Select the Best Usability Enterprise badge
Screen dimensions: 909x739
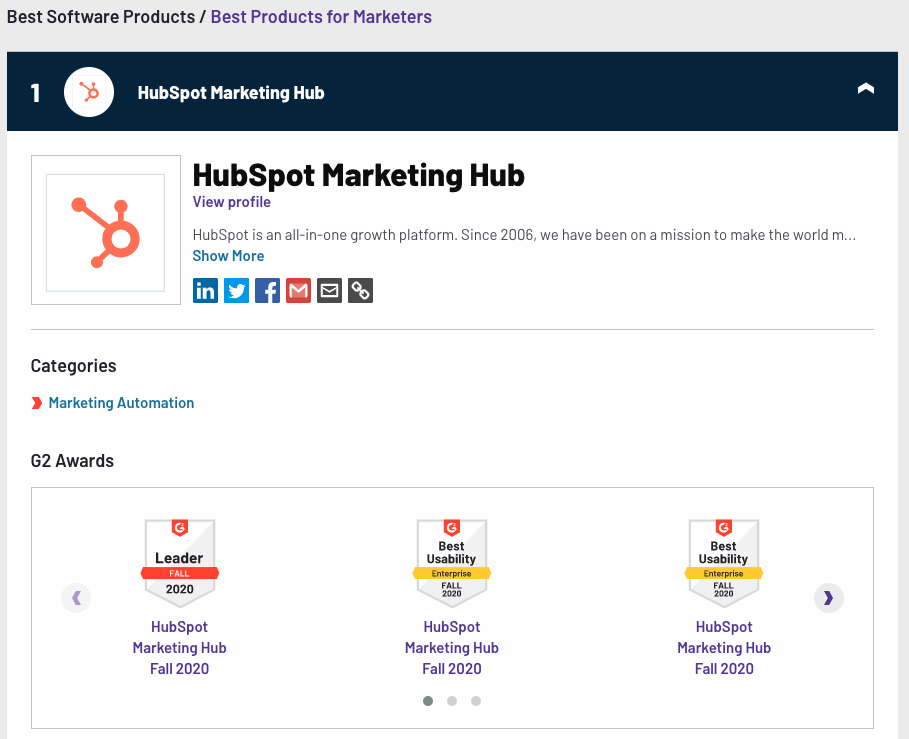pos(452,561)
